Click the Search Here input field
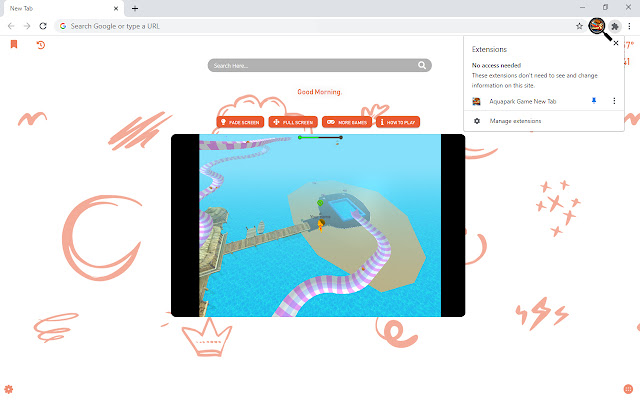 319,65
